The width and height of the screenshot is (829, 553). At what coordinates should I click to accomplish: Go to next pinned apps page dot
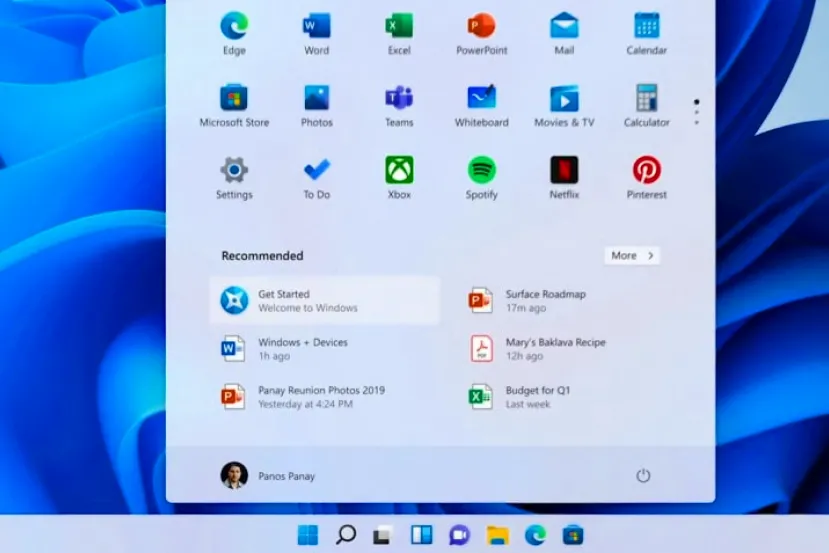pos(697,112)
